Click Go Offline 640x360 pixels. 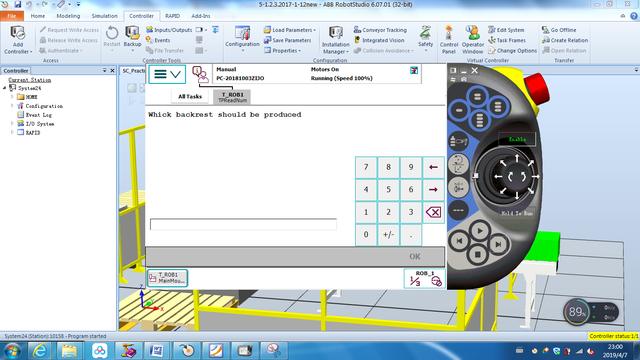pyautogui.click(x=559, y=30)
